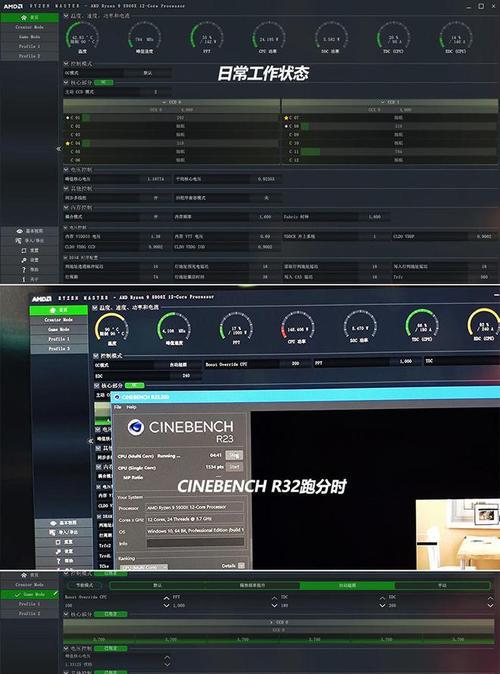
Task: Select Default control mode in bottom window
Action: pos(157,585)
